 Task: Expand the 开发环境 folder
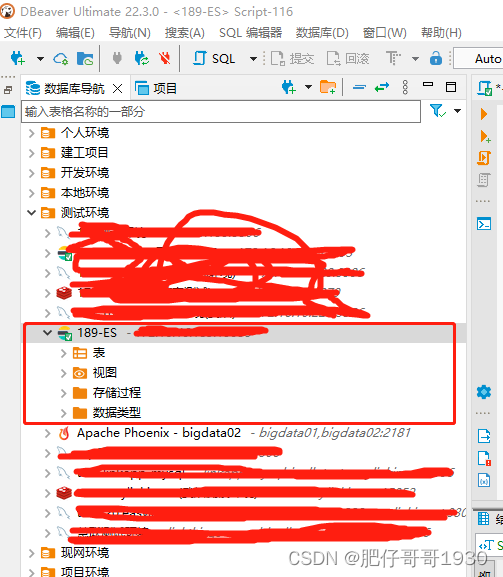click(x=32, y=173)
